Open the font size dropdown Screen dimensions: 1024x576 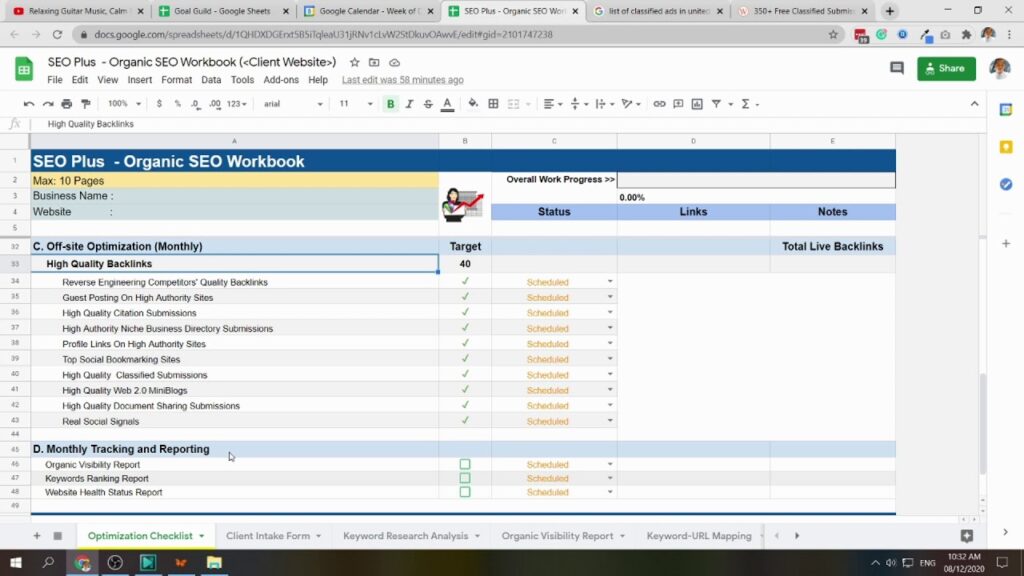tap(356, 104)
